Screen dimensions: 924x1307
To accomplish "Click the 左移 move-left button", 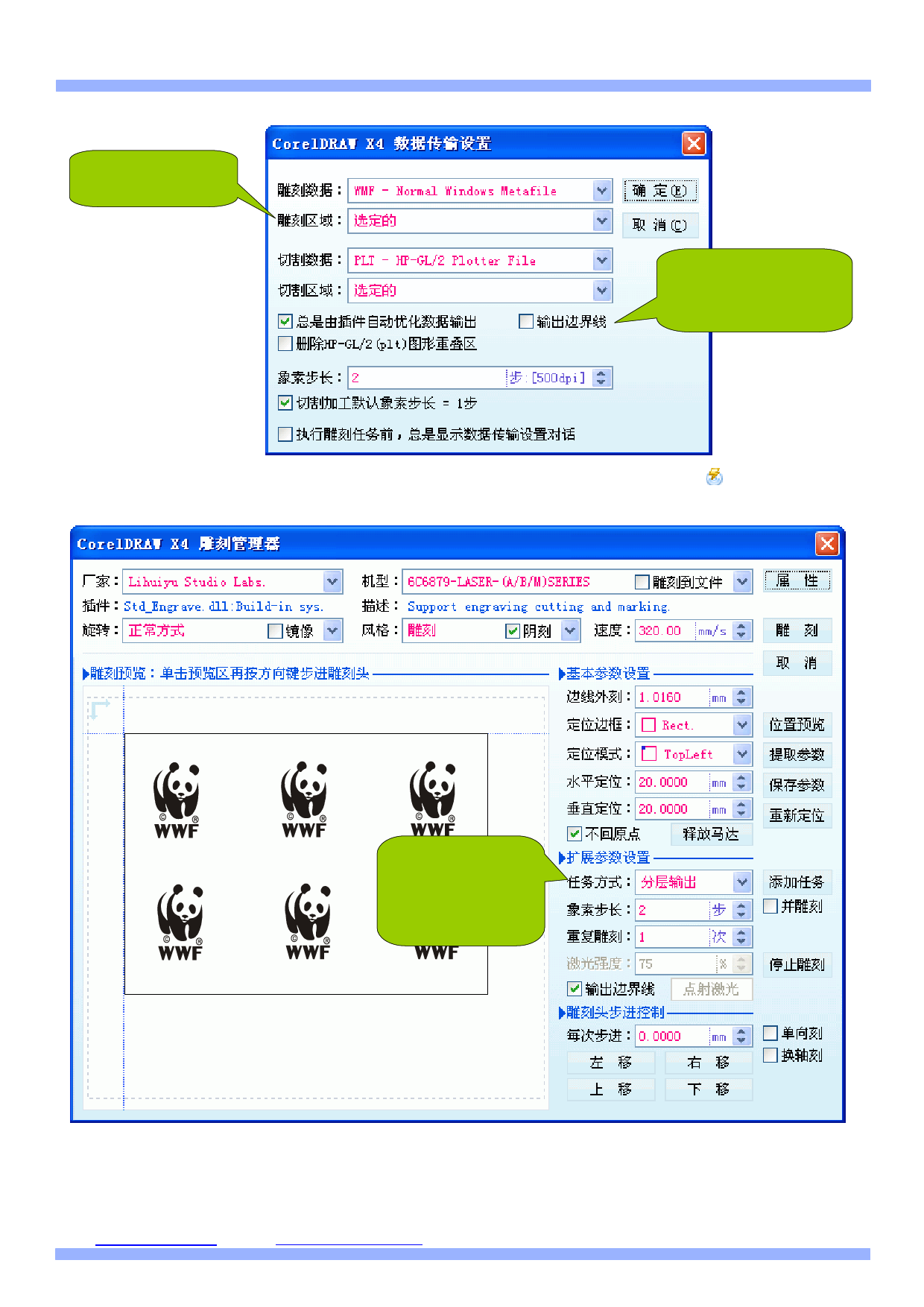I will (x=610, y=1063).
